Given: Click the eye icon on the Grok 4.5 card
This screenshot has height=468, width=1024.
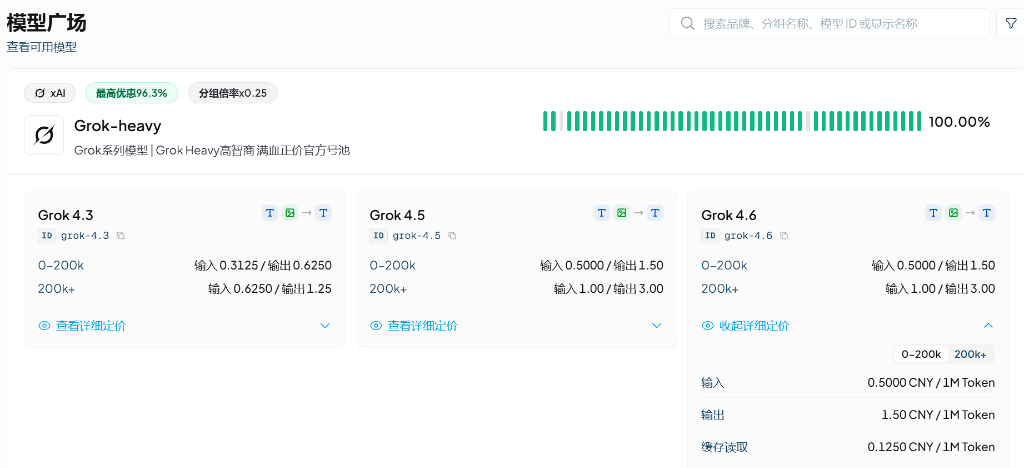Looking at the screenshot, I should coord(376,326).
